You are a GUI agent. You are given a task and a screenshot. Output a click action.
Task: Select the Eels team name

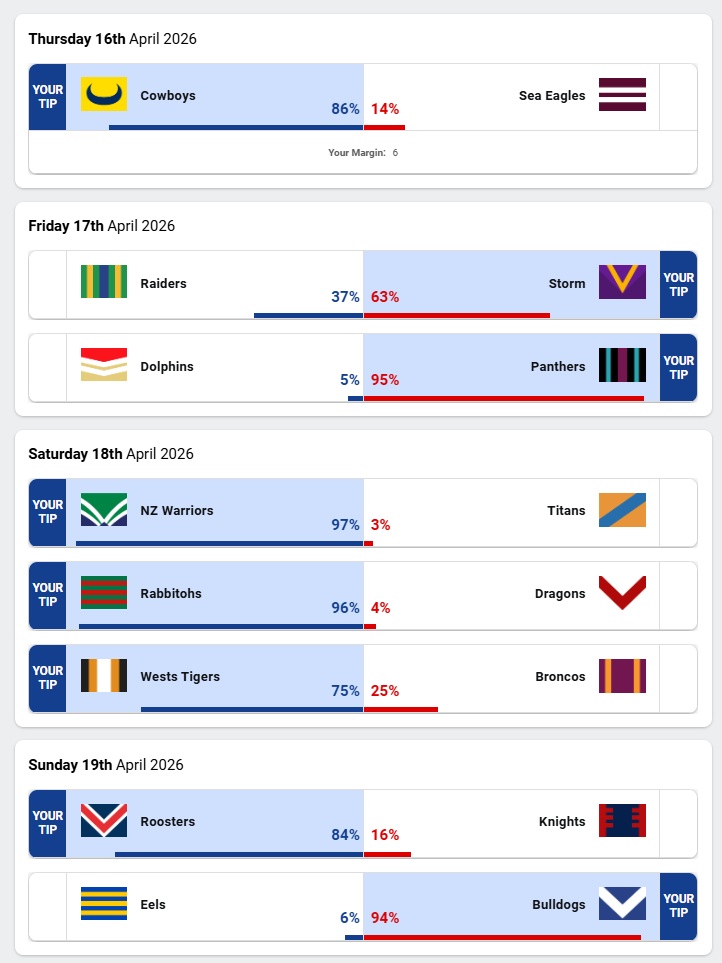point(153,905)
